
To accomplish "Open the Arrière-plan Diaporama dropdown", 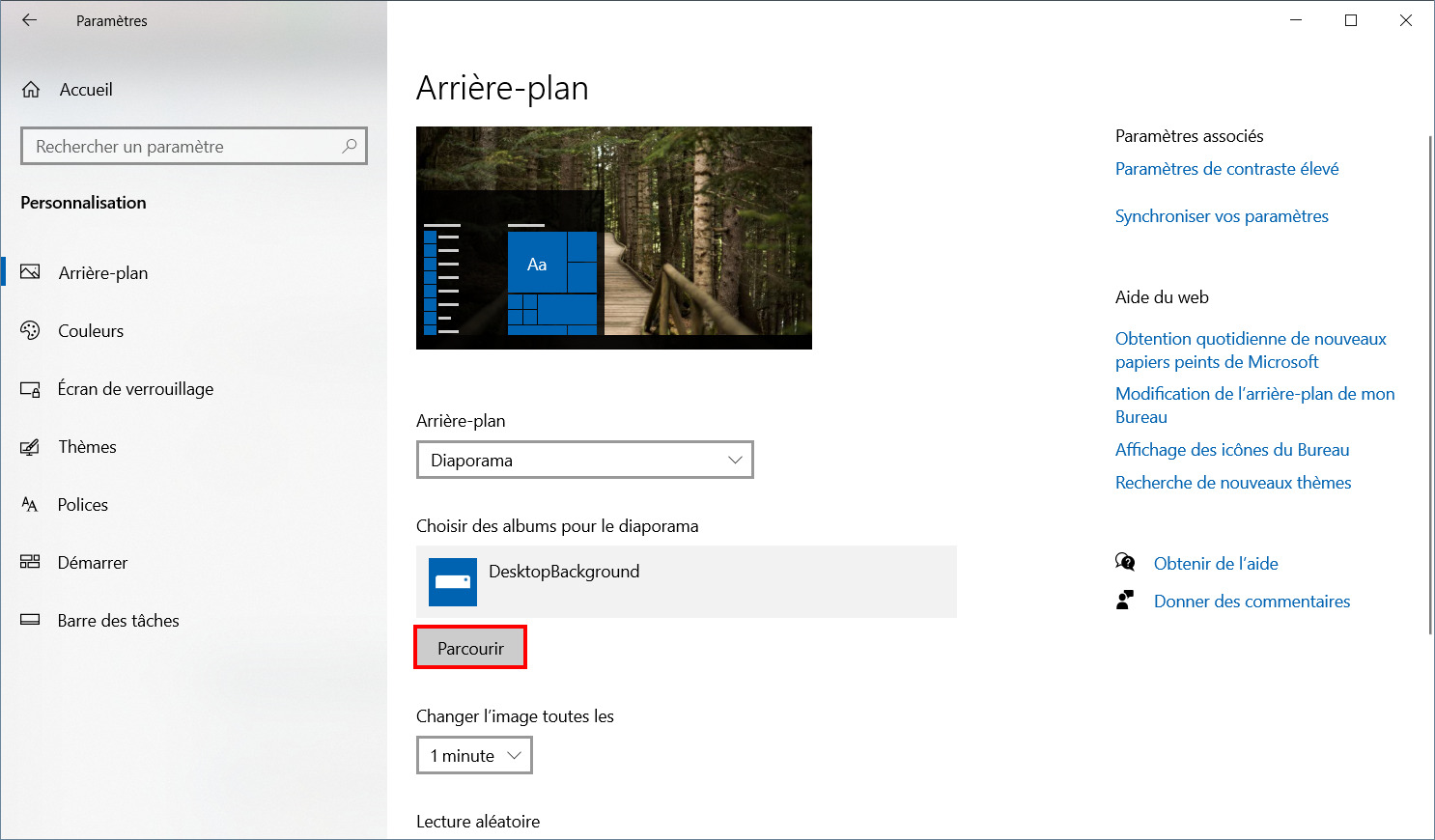I will click(585, 460).
